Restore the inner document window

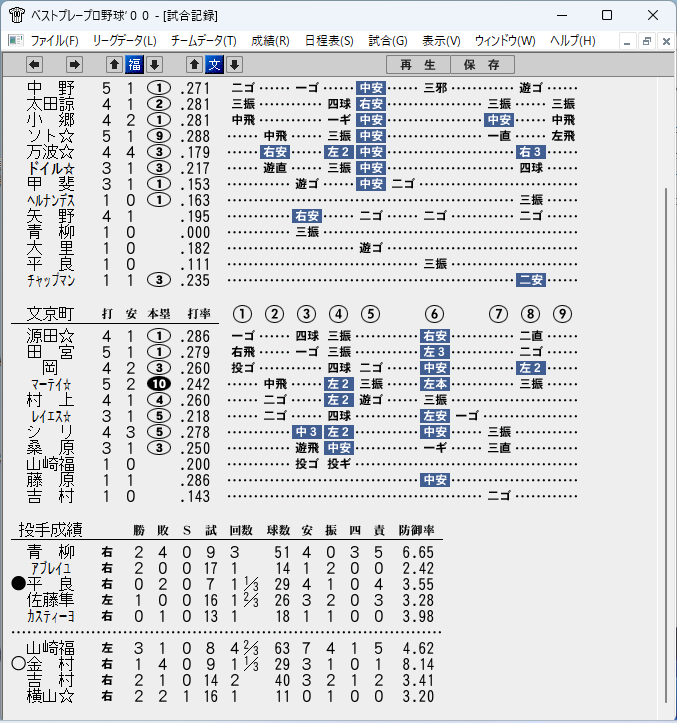647,41
